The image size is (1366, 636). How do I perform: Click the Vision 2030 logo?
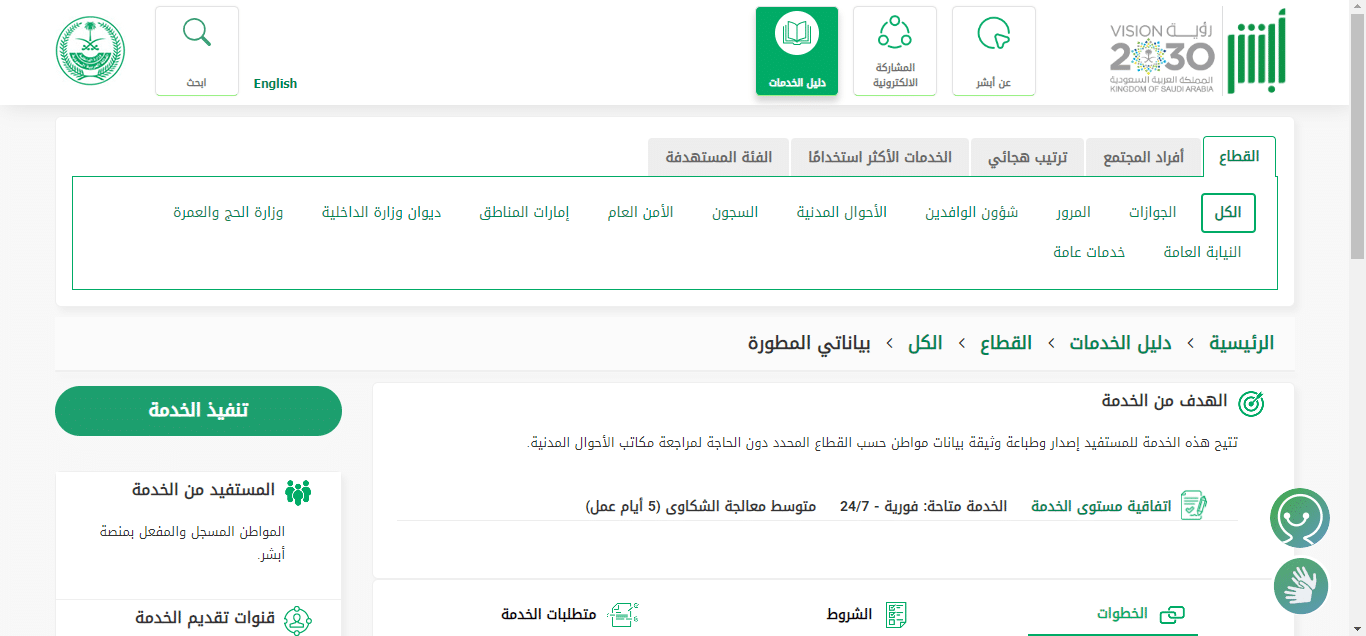1161,58
